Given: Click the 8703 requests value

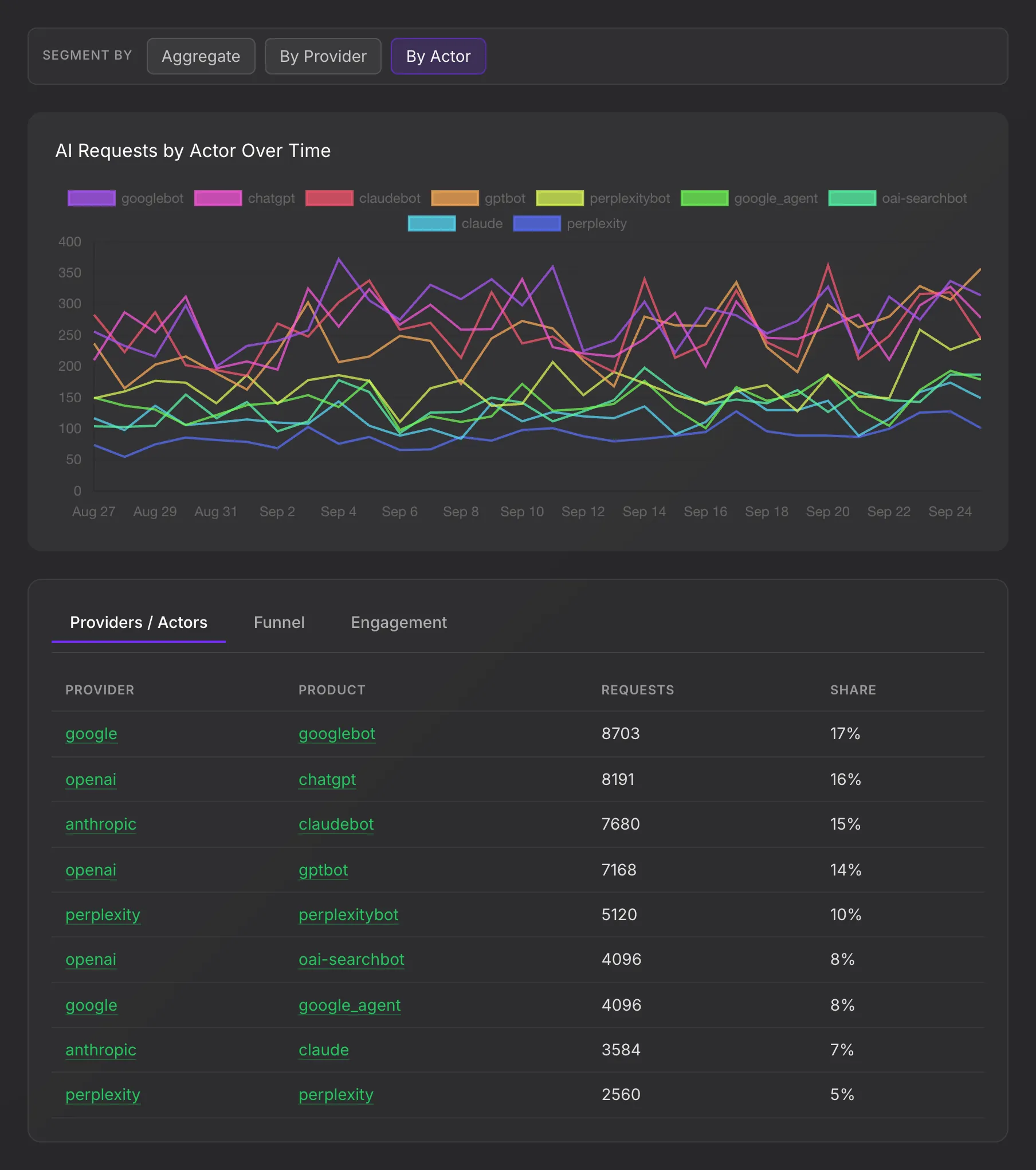Looking at the screenshot, I should point(621,734).
